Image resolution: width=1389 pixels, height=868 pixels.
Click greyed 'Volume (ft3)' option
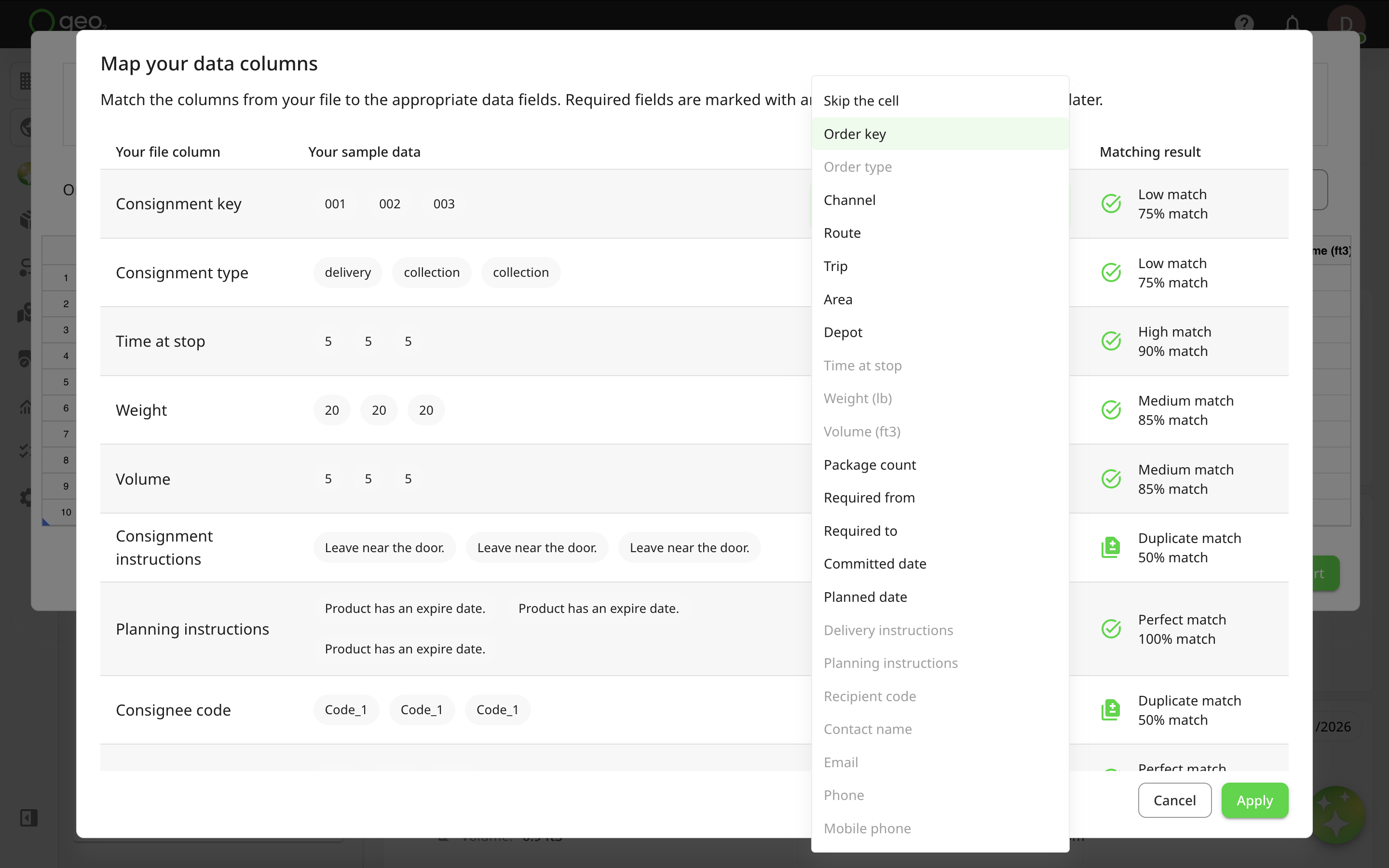[940, 432]
